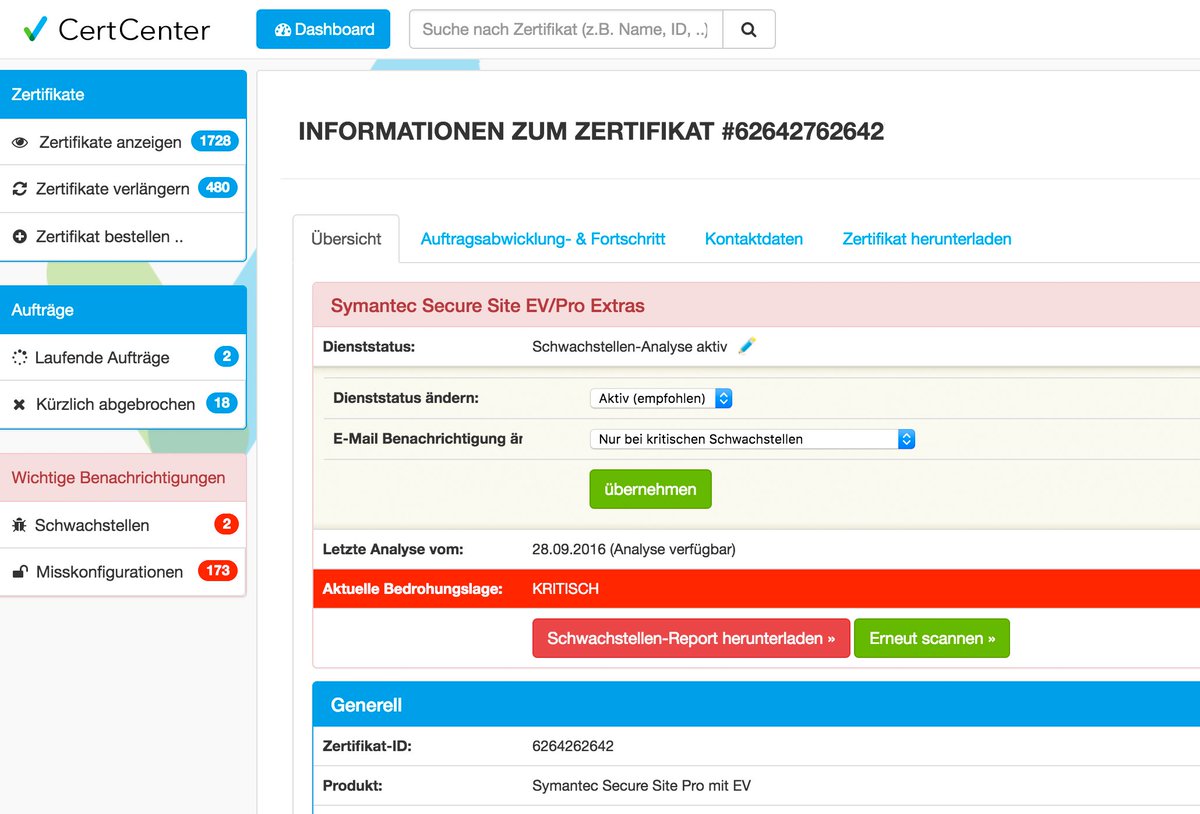Image resolution: width=1200 pixels, height=814 pixels.
Task: Click the Produkt label
Action: click(353, 786)
